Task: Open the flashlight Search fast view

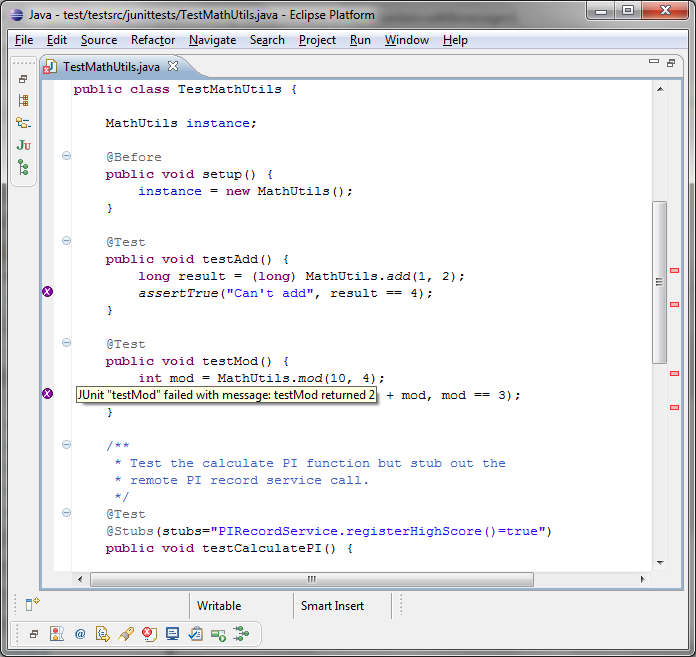Action: coord(126,634)
